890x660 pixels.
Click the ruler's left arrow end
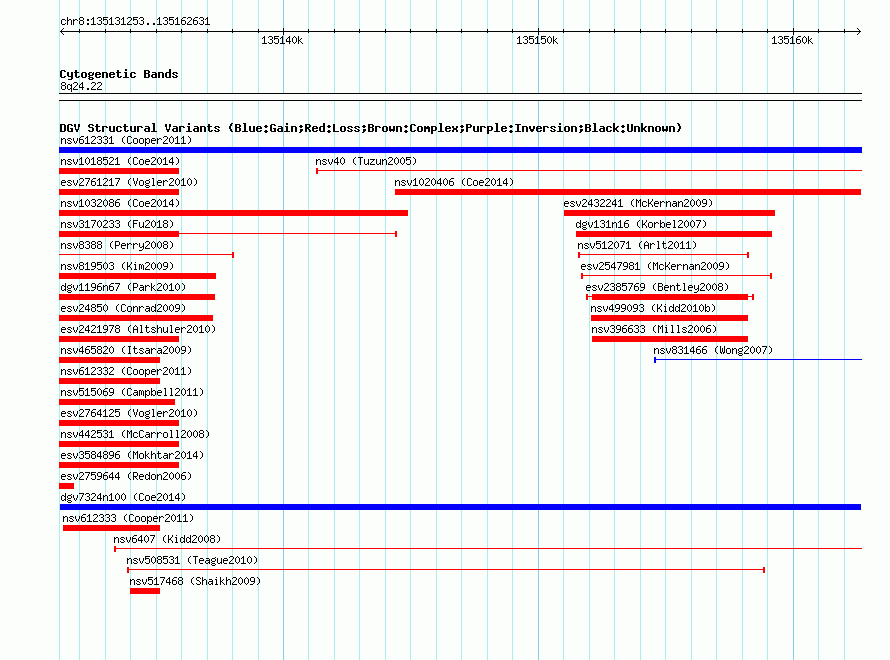click(62, 31)
